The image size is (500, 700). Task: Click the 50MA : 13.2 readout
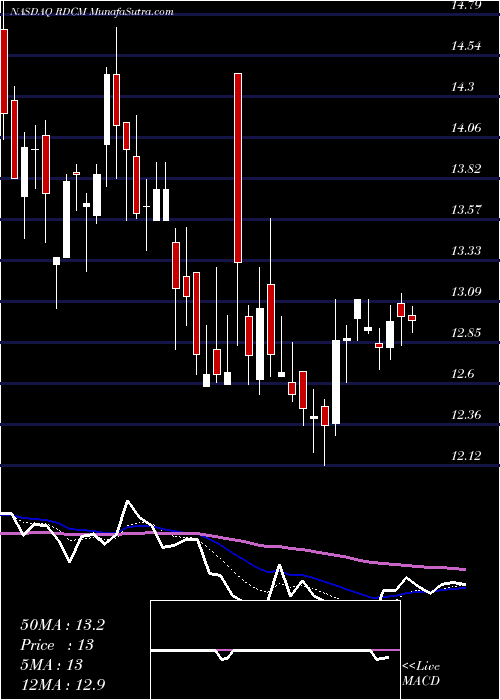(x=62, y=625)
